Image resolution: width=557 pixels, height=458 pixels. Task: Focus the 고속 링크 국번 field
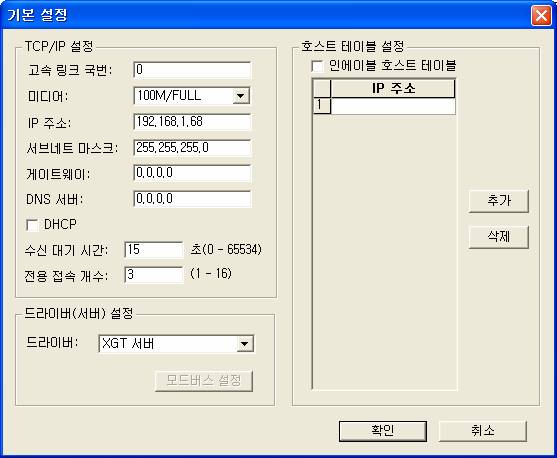tap(192, 70)
